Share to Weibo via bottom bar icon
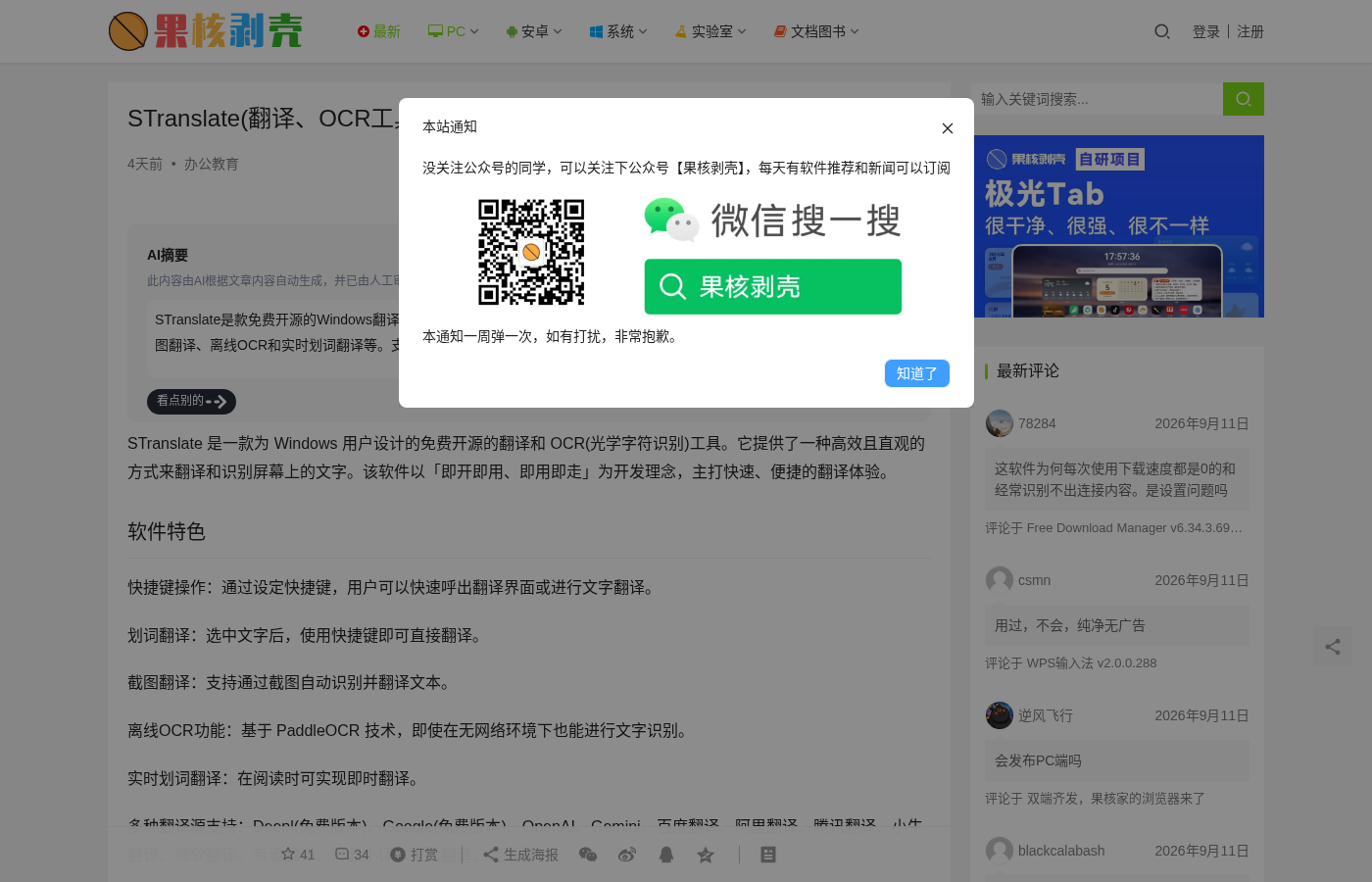 (x=627, y=855)
